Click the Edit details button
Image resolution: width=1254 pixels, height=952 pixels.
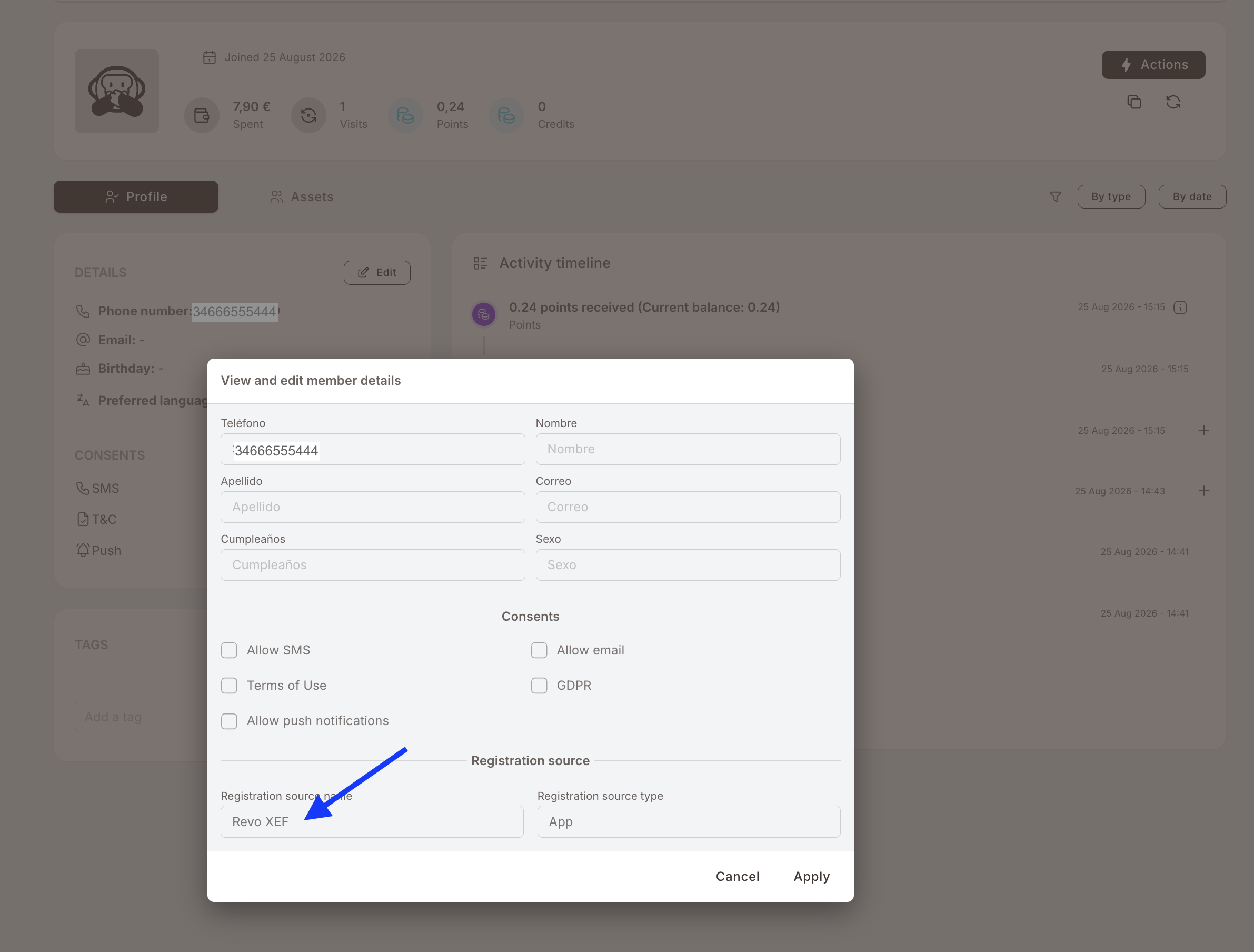[377, 273]
